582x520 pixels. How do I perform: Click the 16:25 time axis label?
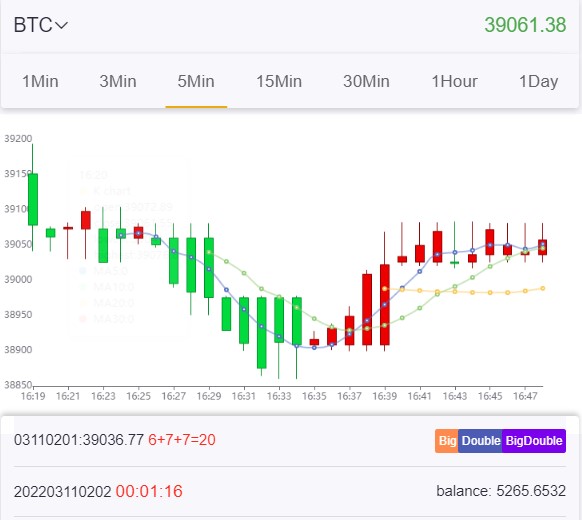click(x=138, y=396)
